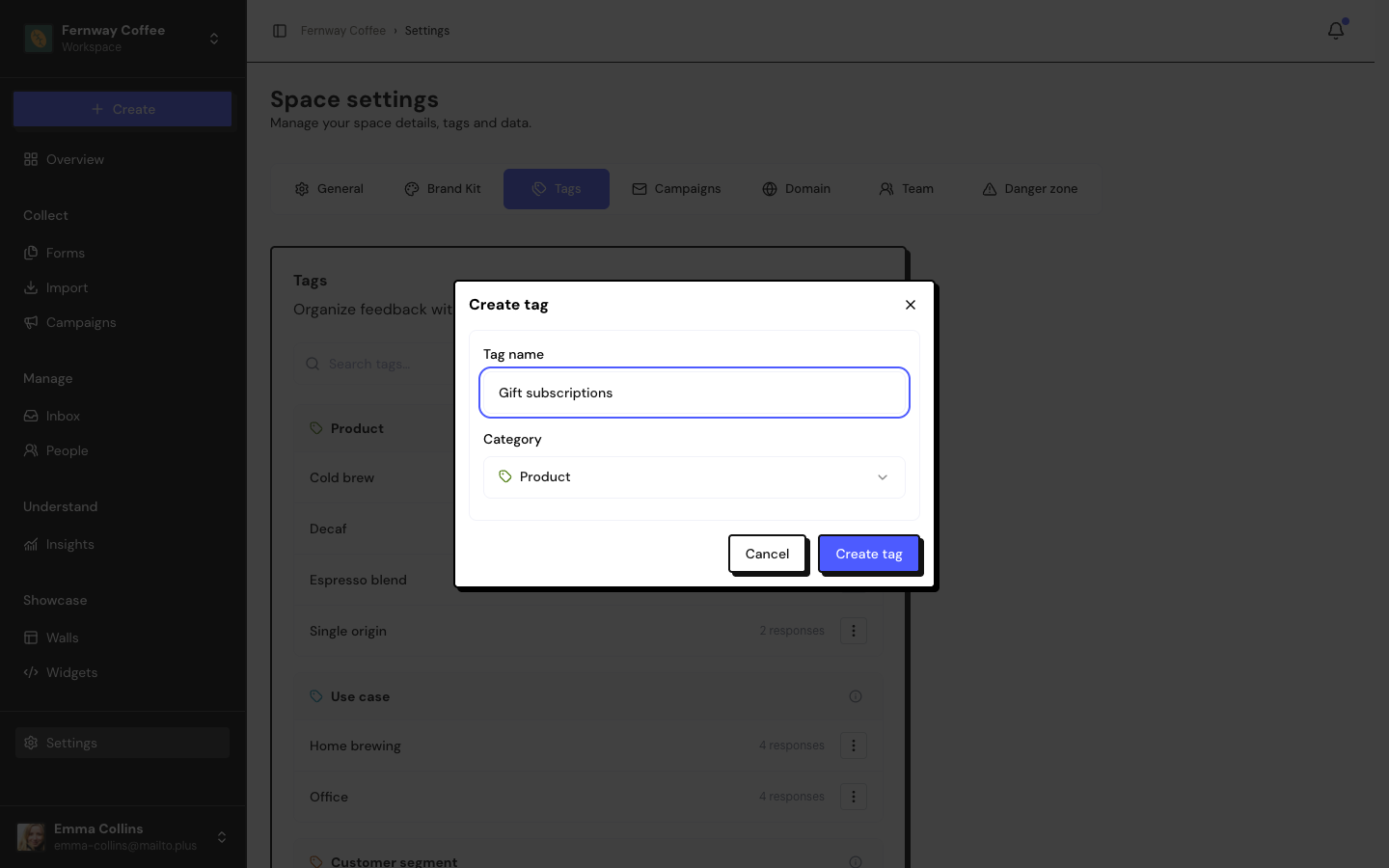The height and width of the screenshot is (868, 1389).
Task: Switch to the Team tab
Action: pos(907,189)
